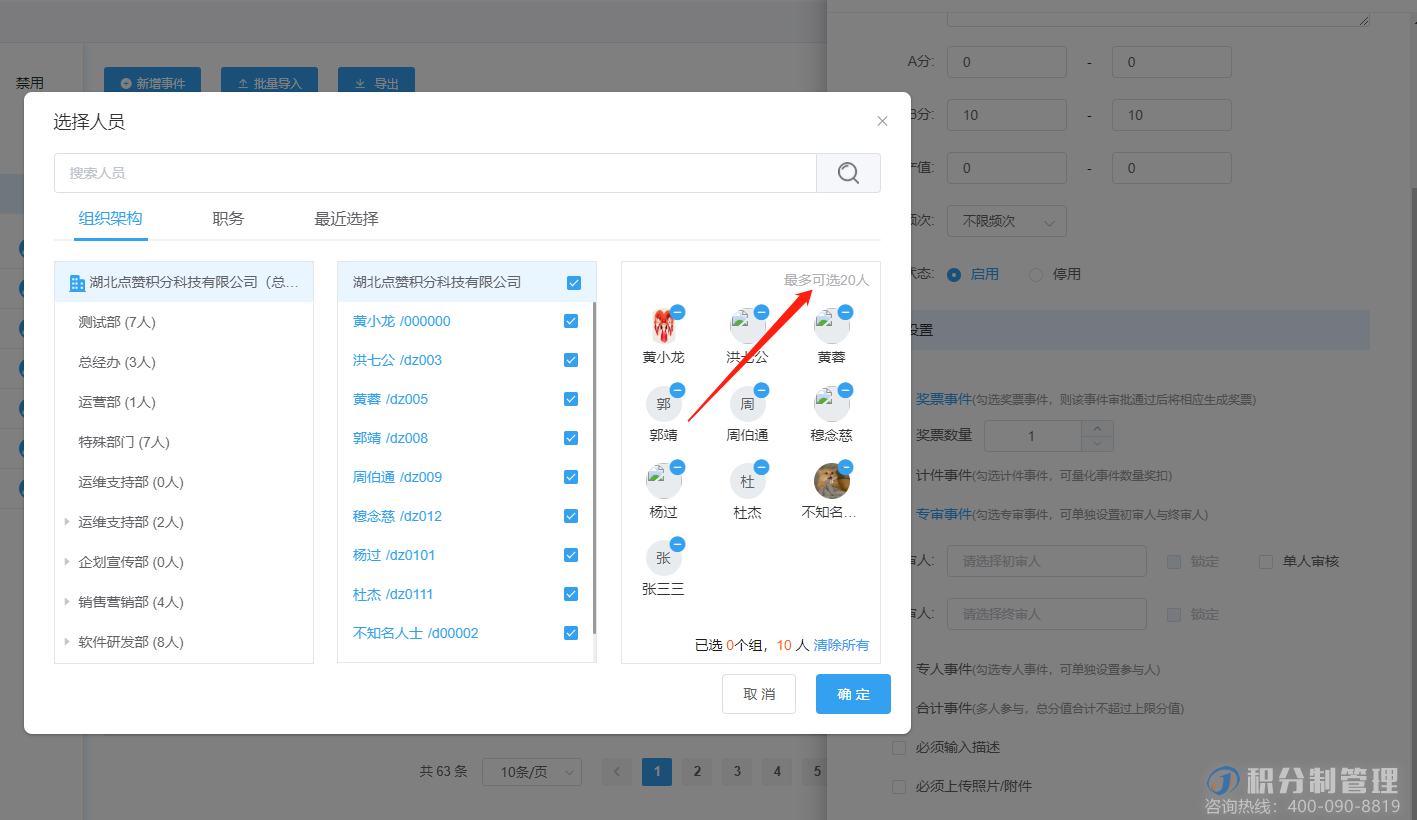Remove 张三三 from selection
The width and height of the screenshot is (1417, 820).
(x=677, y=544)
